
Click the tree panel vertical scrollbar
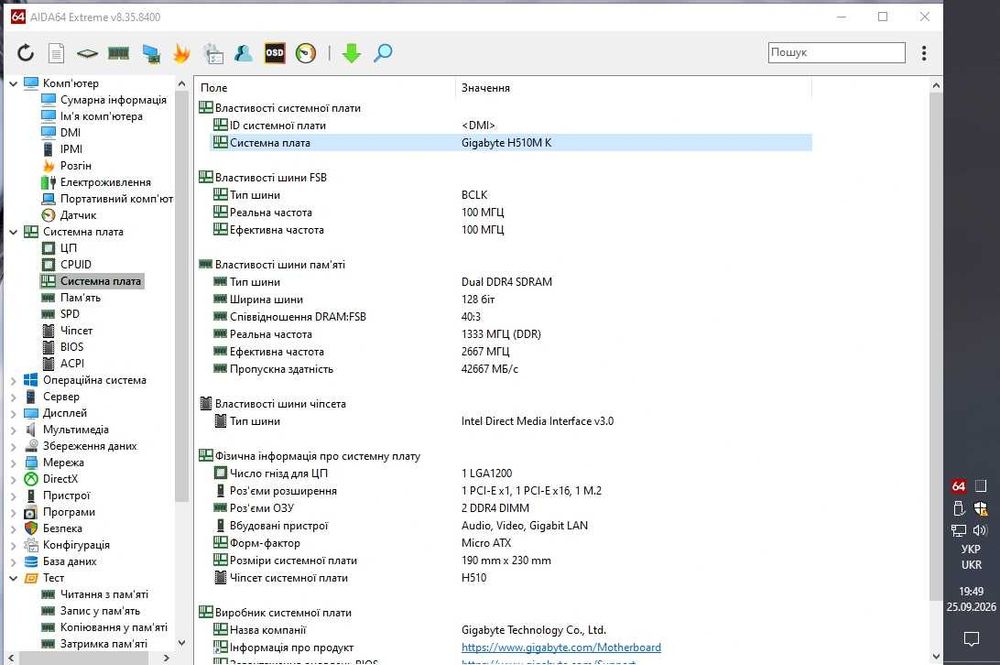point(181,298)
